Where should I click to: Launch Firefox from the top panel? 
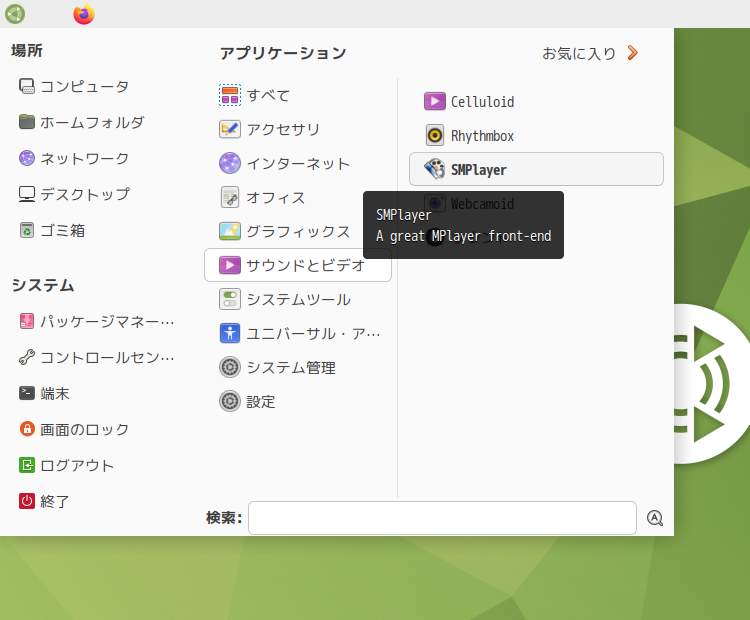pyautogui.click(x=84, y=14)
